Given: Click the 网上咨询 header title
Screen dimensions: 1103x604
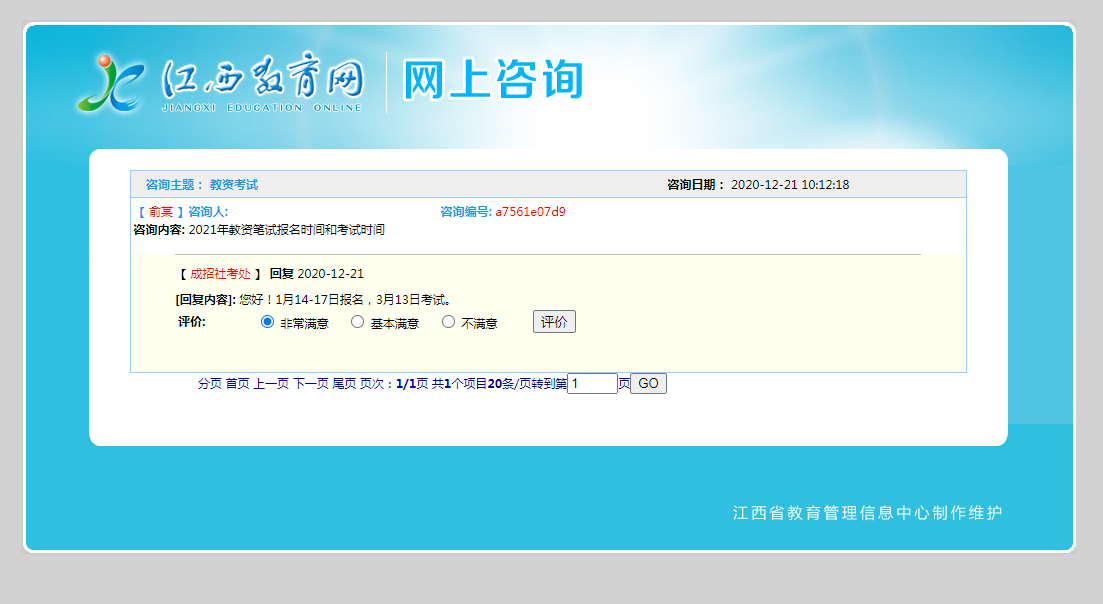Looking at the screenshot, I should pyautogui.click(x=493, y=79).
